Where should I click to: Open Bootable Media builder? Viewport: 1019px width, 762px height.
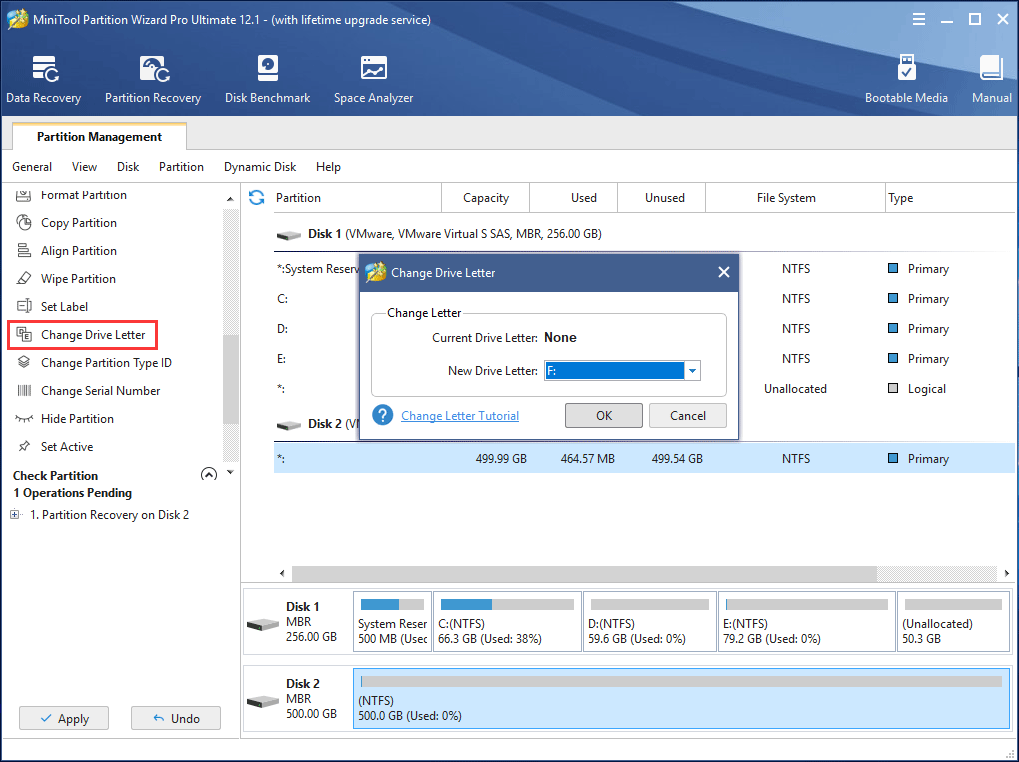(906, 79)
